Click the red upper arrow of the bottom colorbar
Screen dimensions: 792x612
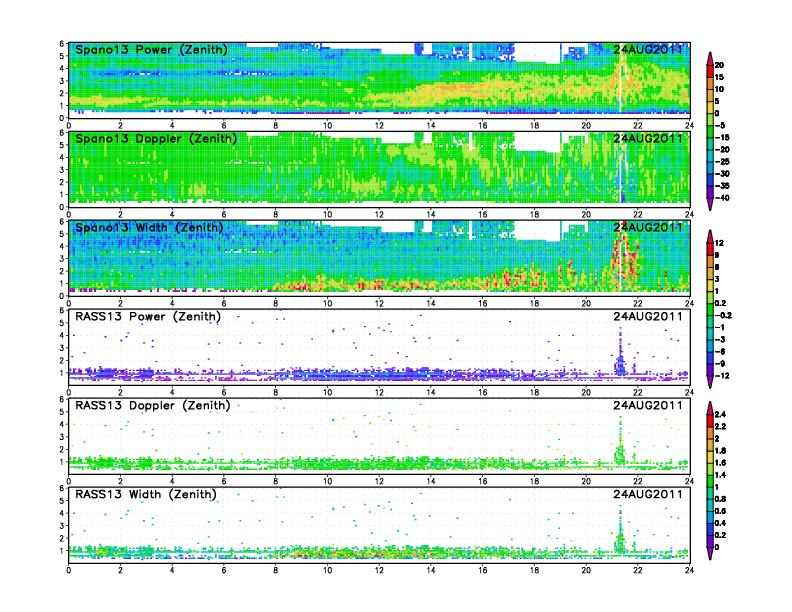coord(710,408)
